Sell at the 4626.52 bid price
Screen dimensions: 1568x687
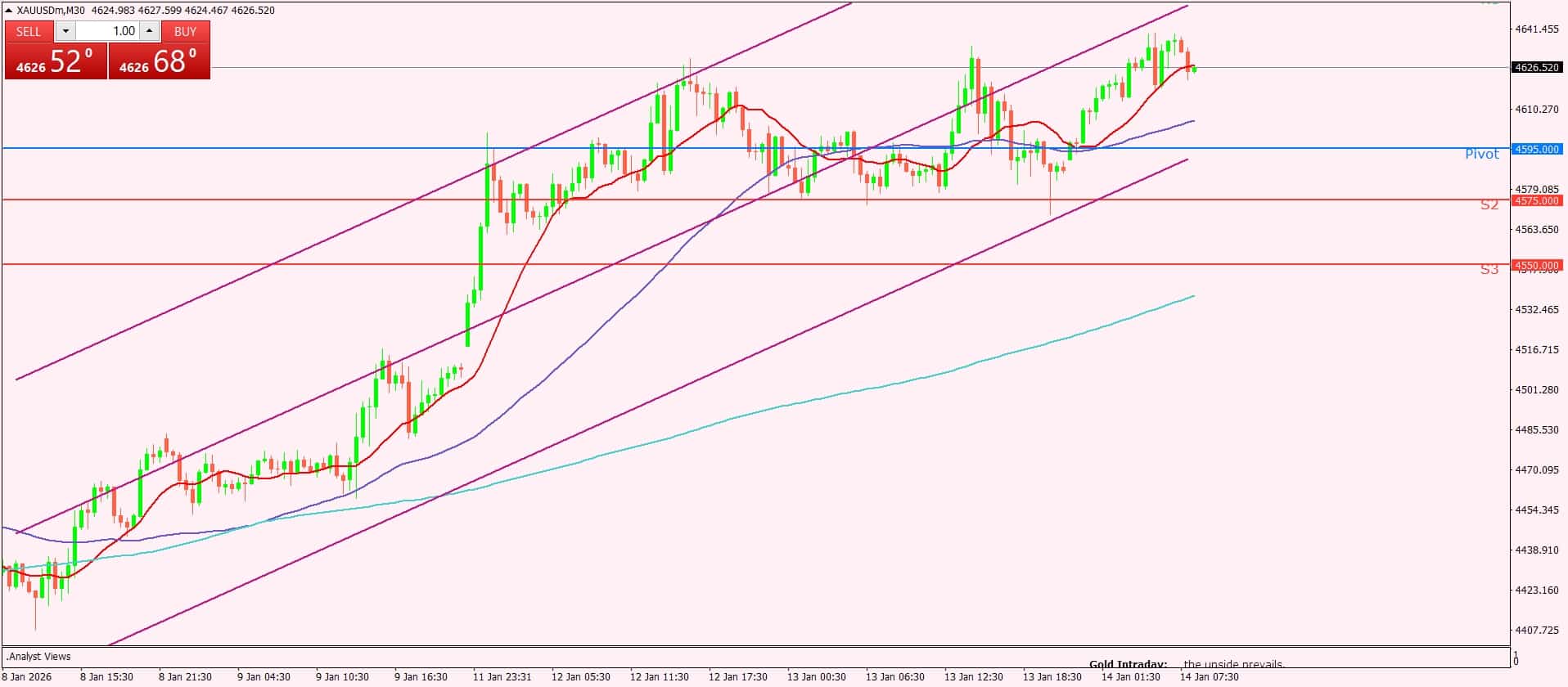[56, 61]
